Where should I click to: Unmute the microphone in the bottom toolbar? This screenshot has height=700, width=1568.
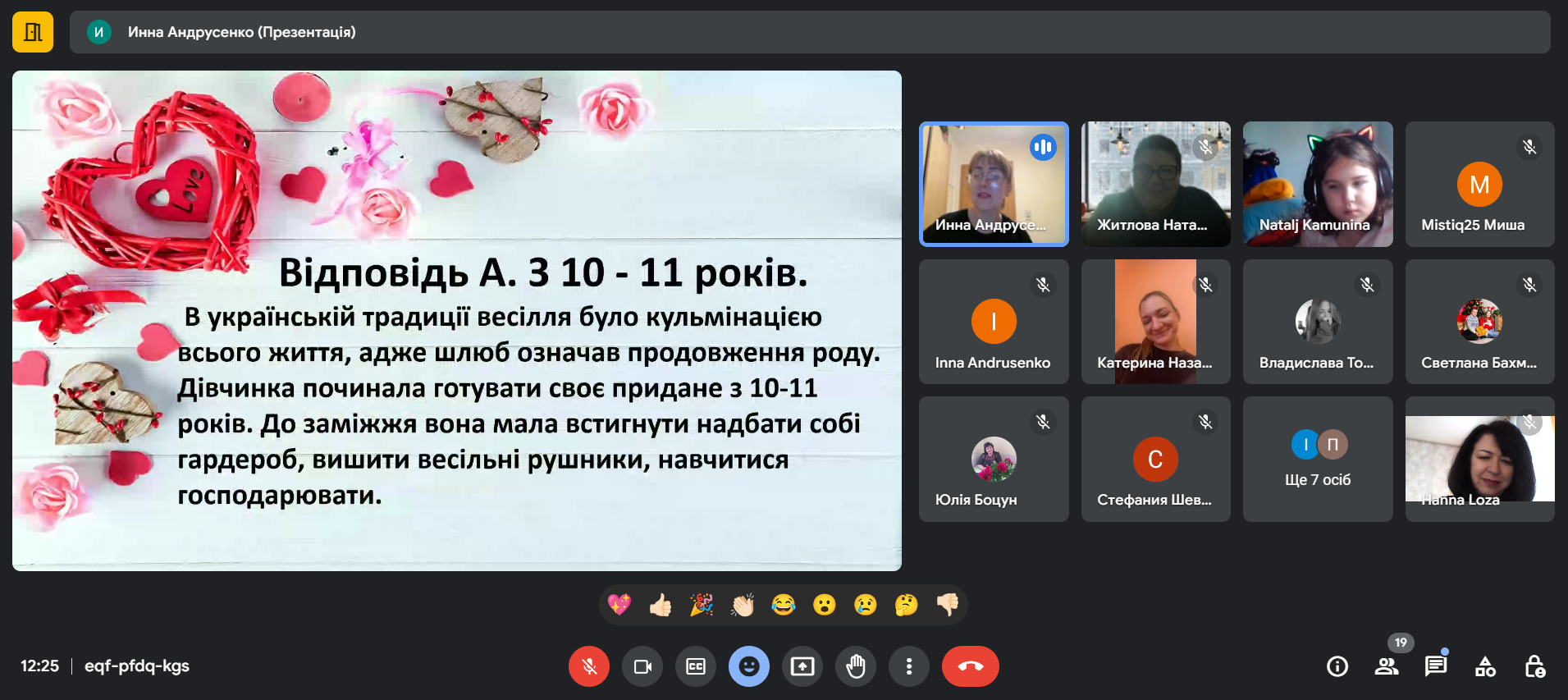[588, 666]
